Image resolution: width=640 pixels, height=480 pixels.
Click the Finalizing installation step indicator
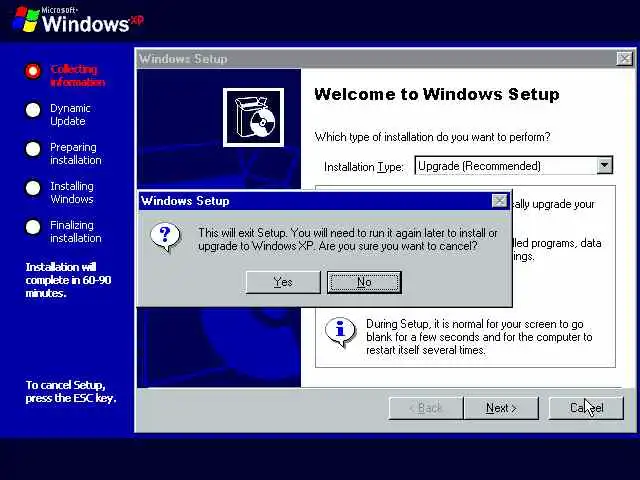pos(33,227)
